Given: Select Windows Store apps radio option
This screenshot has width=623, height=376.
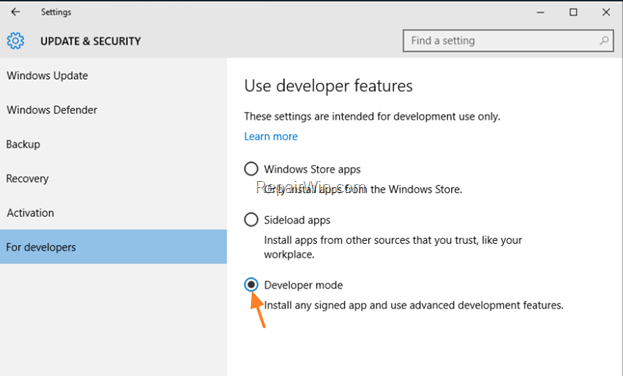Looking at the screenshot, I should [x=251, y=169].
